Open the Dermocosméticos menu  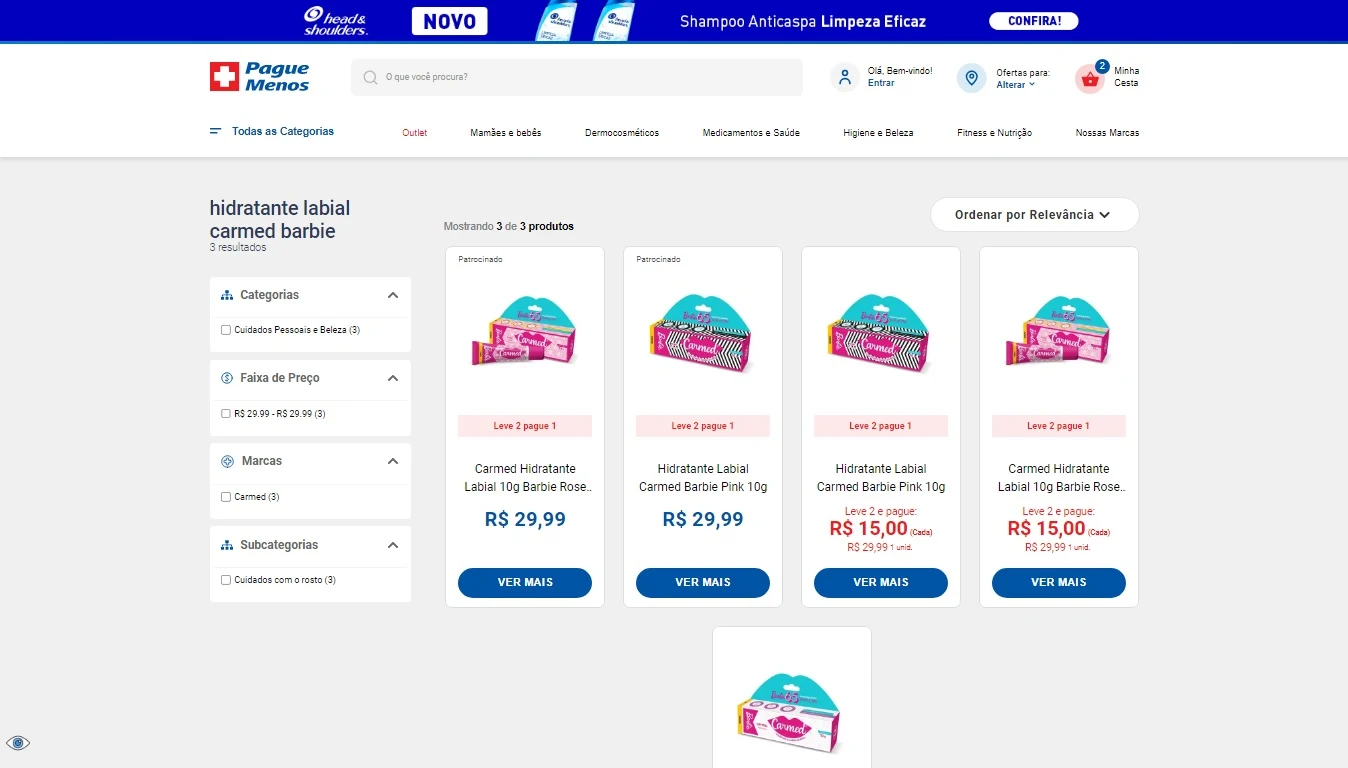[x=622, y=133]
